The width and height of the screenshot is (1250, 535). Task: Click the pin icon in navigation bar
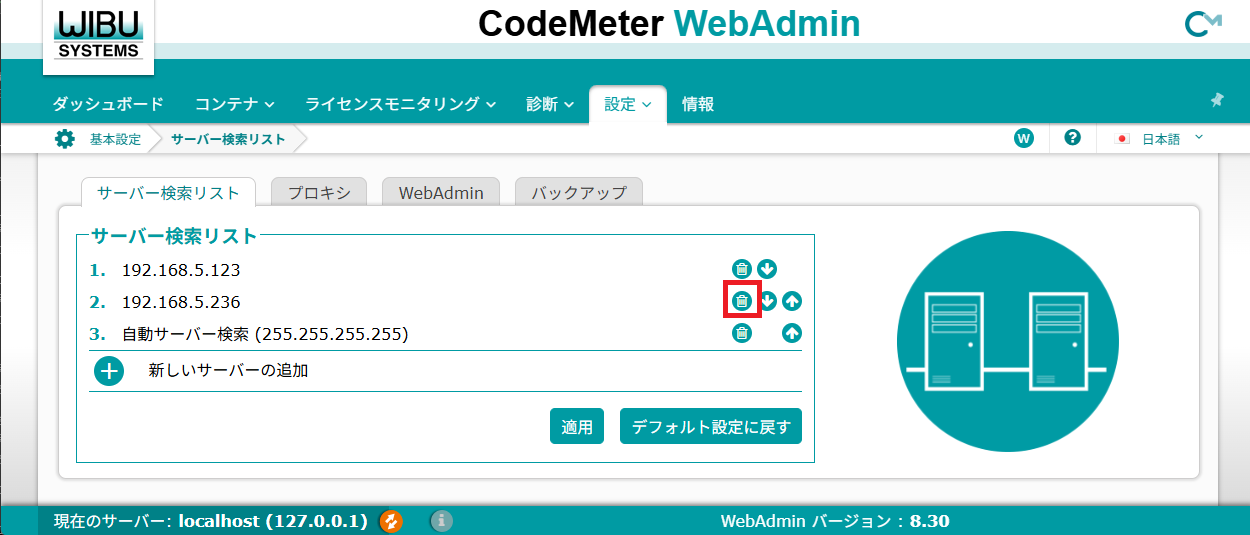(x=1217, y=101)
